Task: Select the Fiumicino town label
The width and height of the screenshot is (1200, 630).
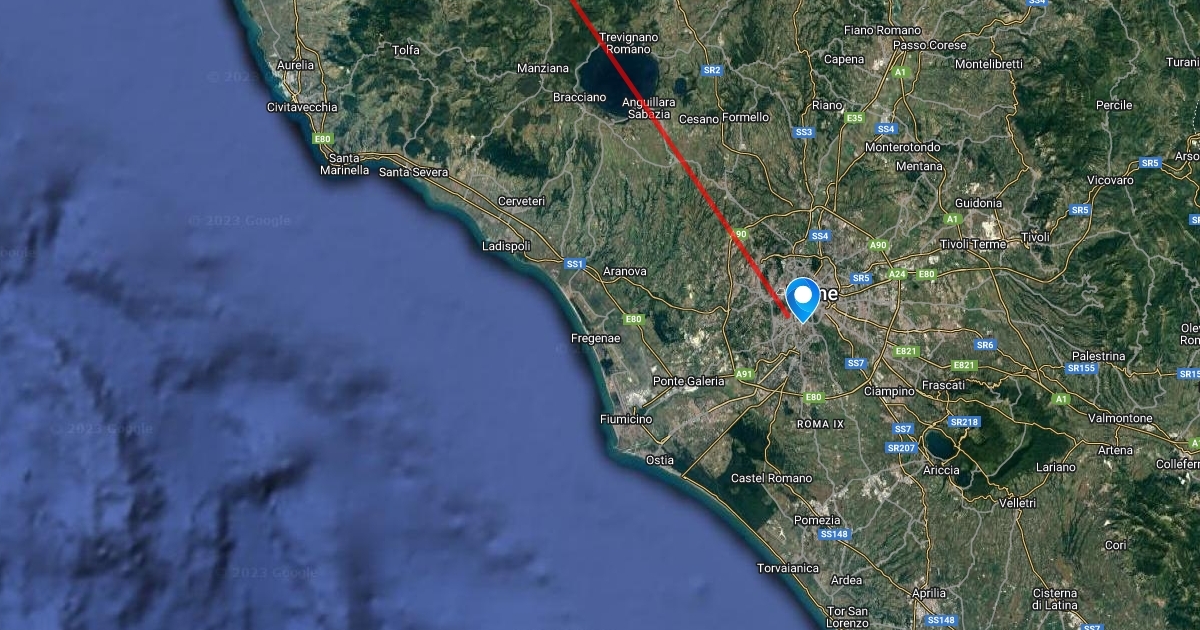Action: pyautogui.click(x=626, y=419)
